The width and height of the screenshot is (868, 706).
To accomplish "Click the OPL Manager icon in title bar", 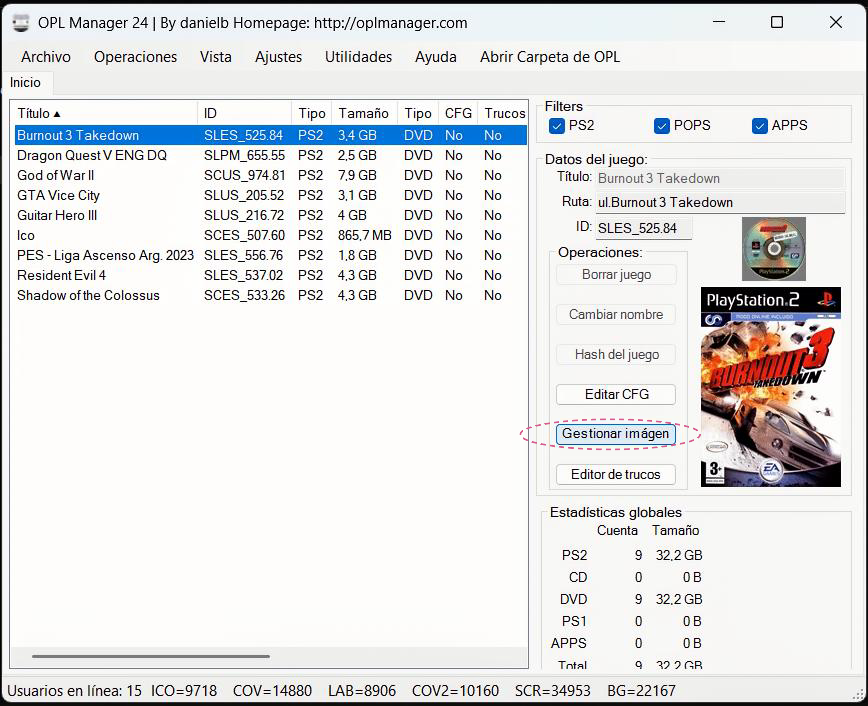I will click(19, 22).
